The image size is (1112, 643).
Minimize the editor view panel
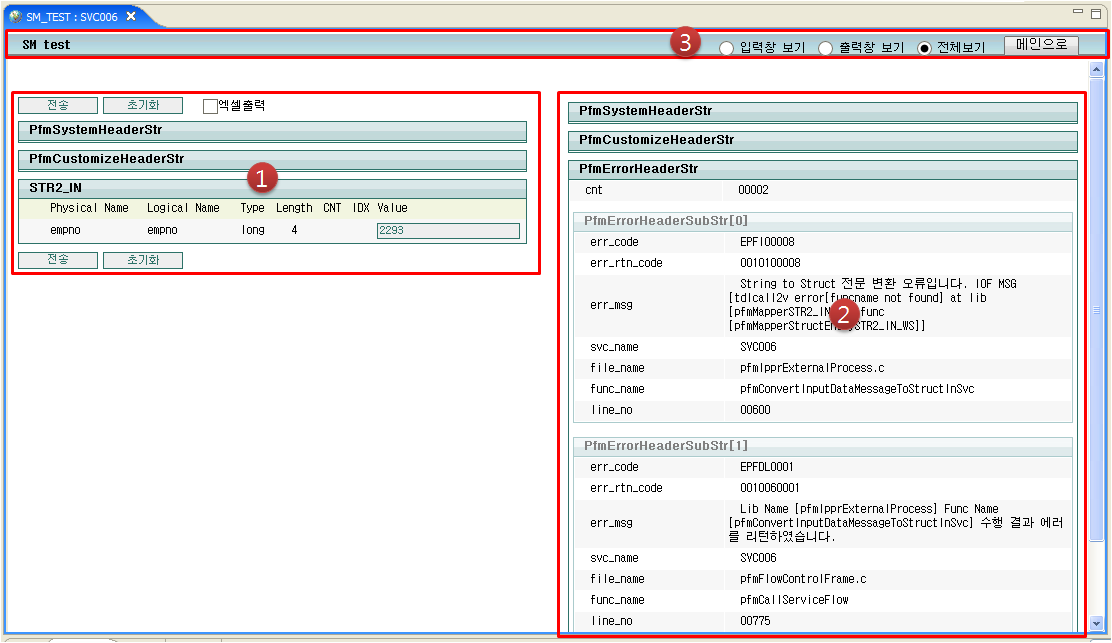tap(1080, 12)
